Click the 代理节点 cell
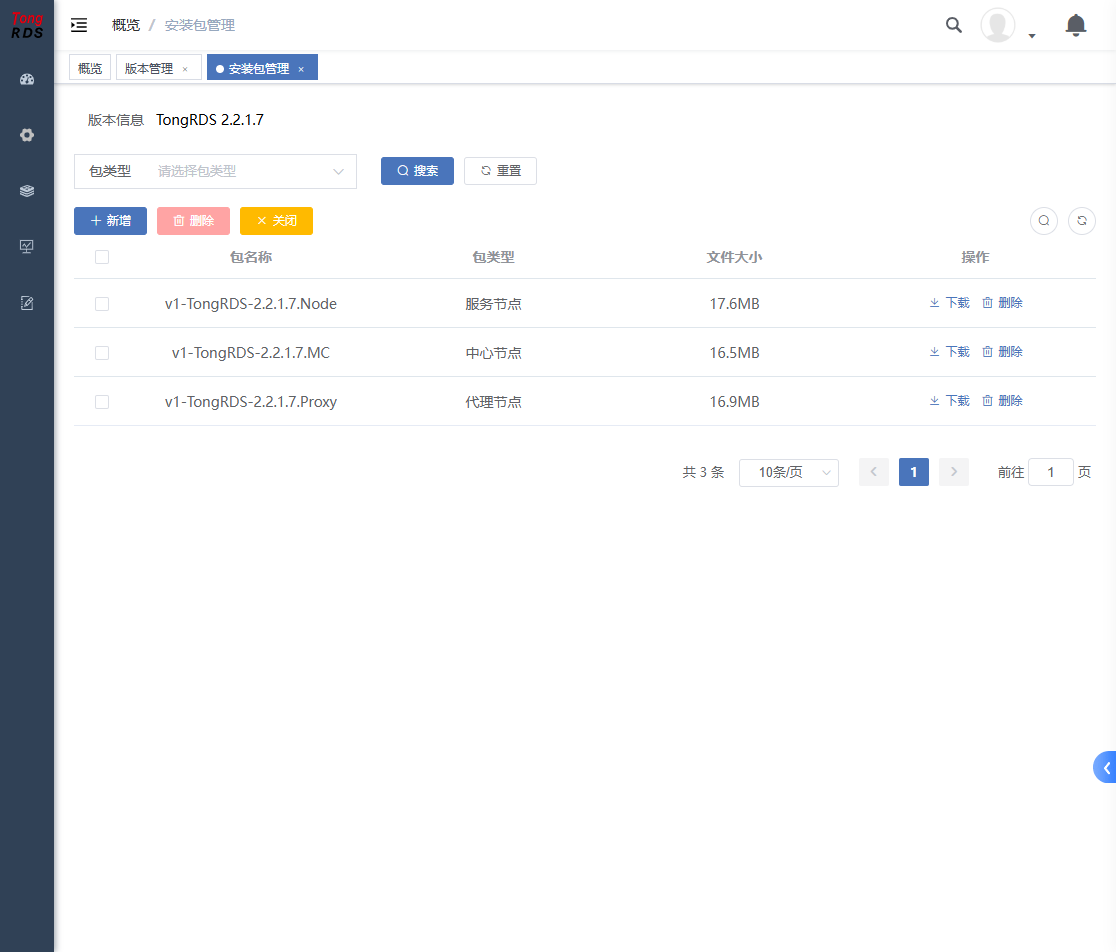The width and height of the screenshot is (1116, 952). (493, 403)
